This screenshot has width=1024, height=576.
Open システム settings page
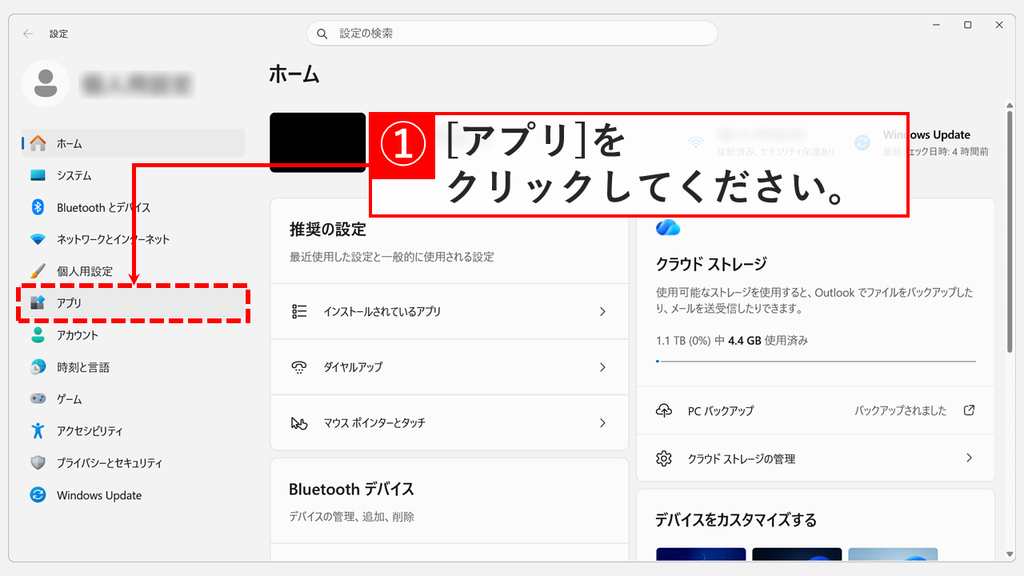pos(133,175)
